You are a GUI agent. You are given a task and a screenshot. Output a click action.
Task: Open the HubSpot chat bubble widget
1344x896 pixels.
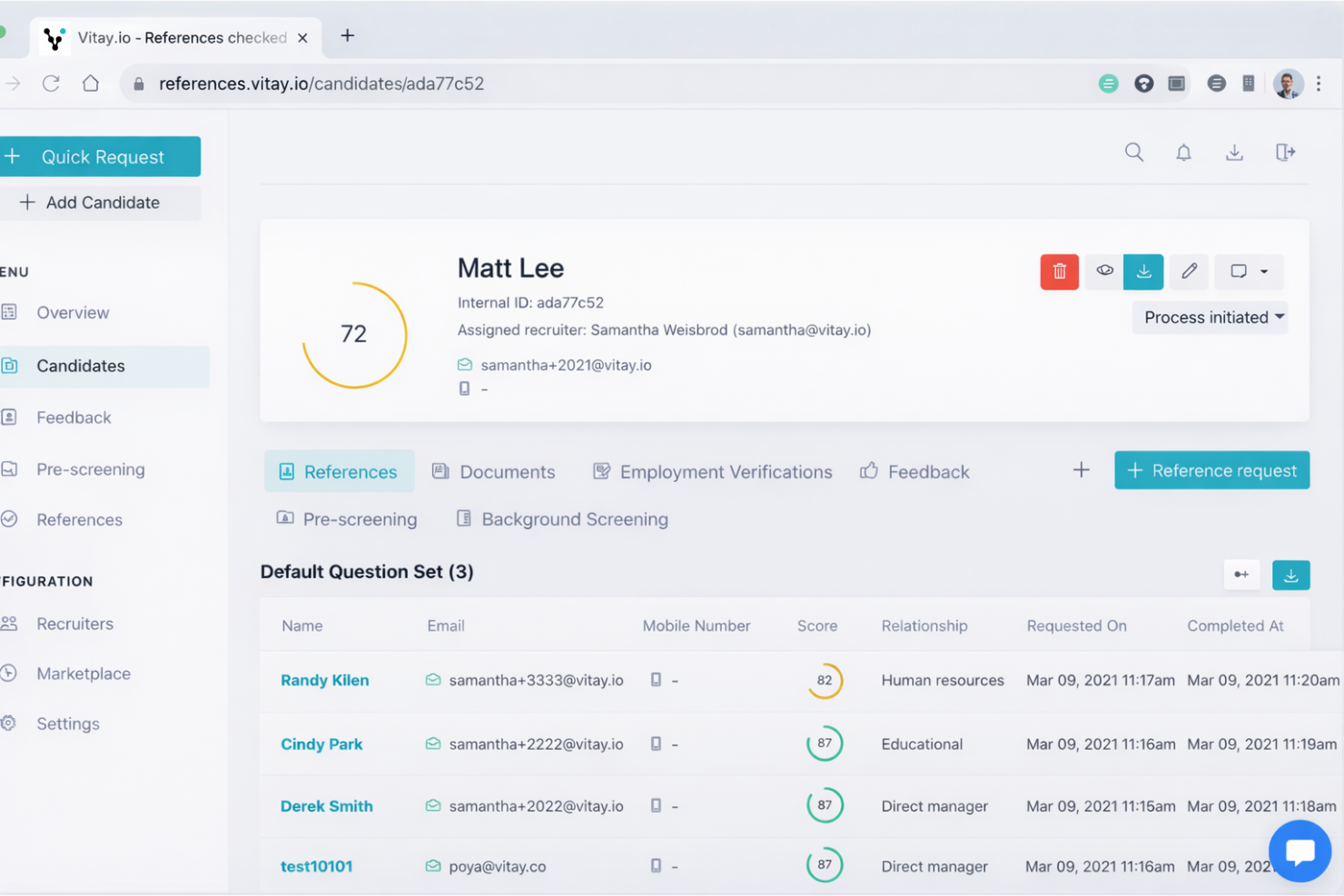[x=1300, y=851]
